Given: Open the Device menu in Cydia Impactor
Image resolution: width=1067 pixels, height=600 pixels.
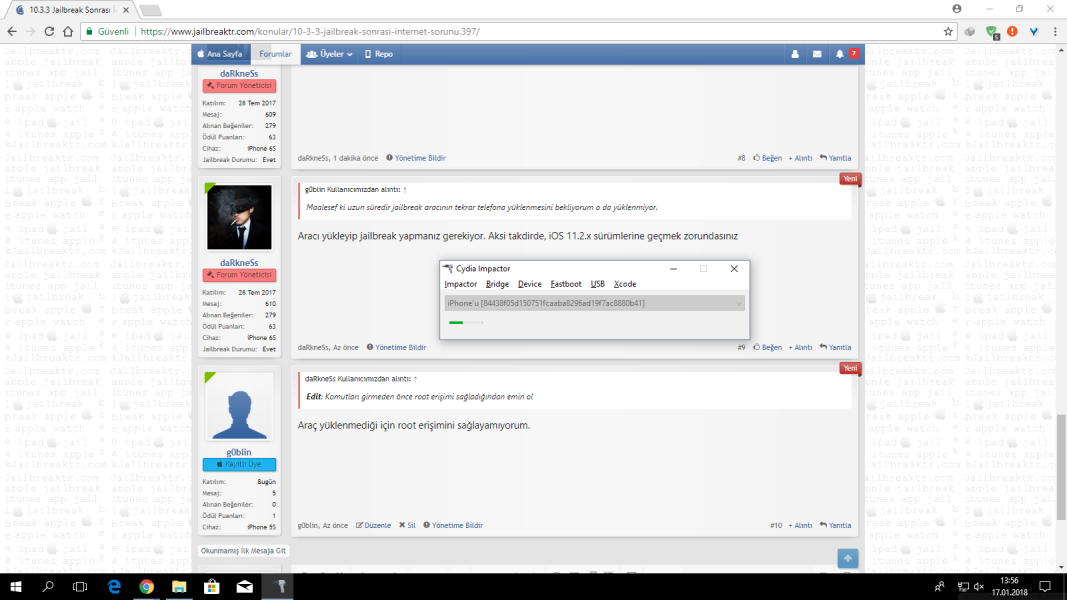Looking at the screenshot, I should click(x=529, y=284).
